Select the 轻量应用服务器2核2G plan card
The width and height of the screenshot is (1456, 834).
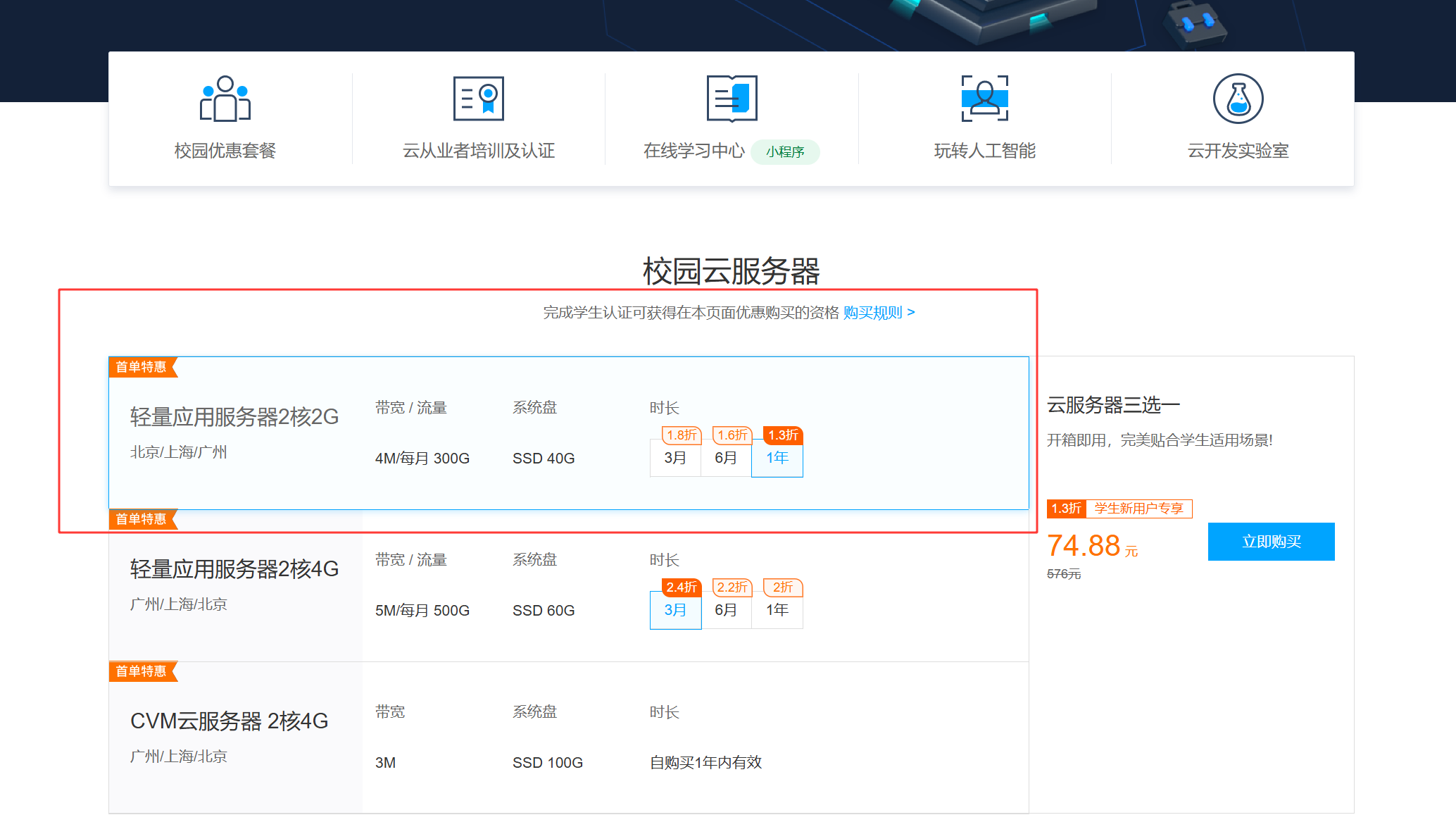point(569,433)
